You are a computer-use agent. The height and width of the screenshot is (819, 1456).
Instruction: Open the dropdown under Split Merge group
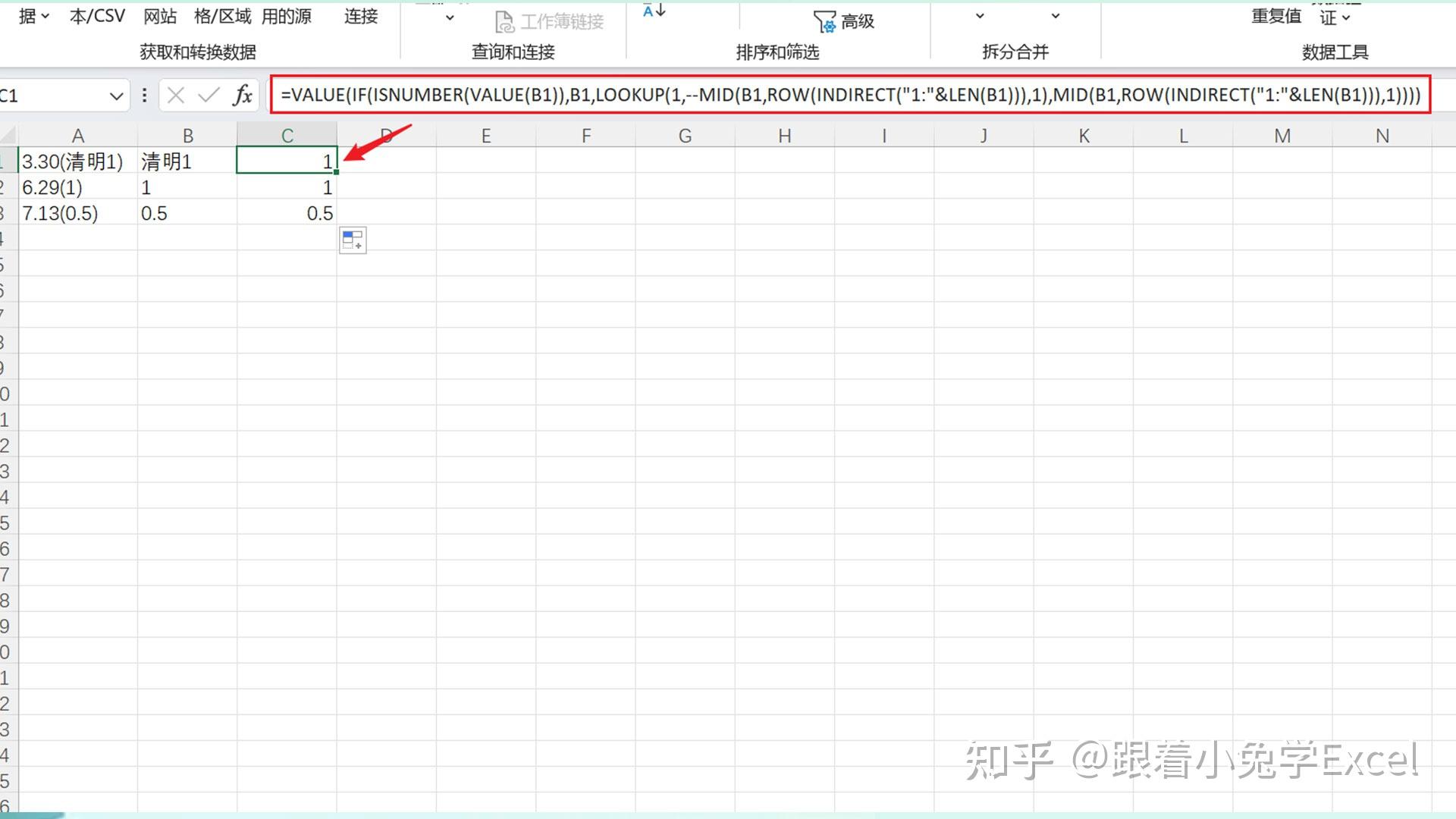click(979, 16)
